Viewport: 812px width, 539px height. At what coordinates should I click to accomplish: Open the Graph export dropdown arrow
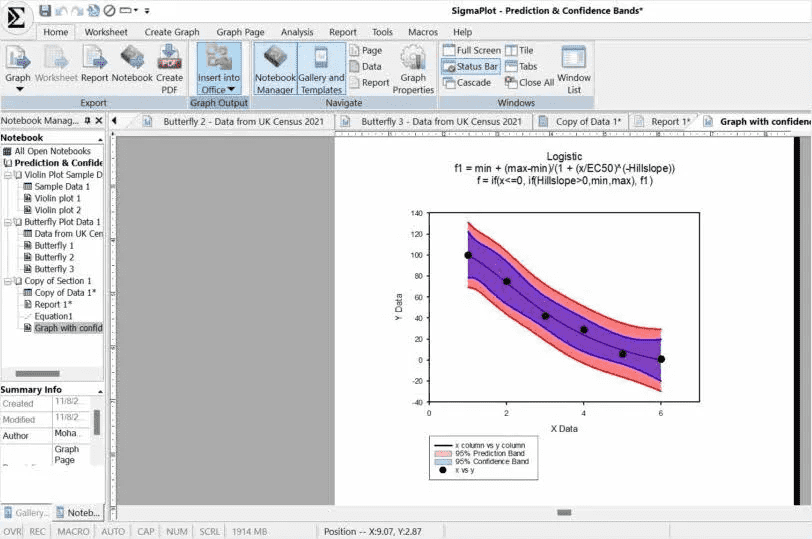[18, 89]
